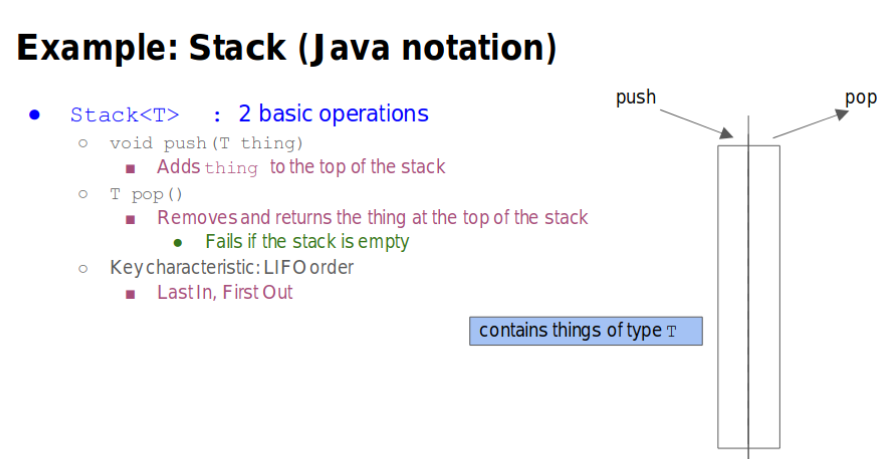The height and width of the screenshot is (459, 884).
Task: Click the '2 basic operations' heading text
Action: coord(333,114)
